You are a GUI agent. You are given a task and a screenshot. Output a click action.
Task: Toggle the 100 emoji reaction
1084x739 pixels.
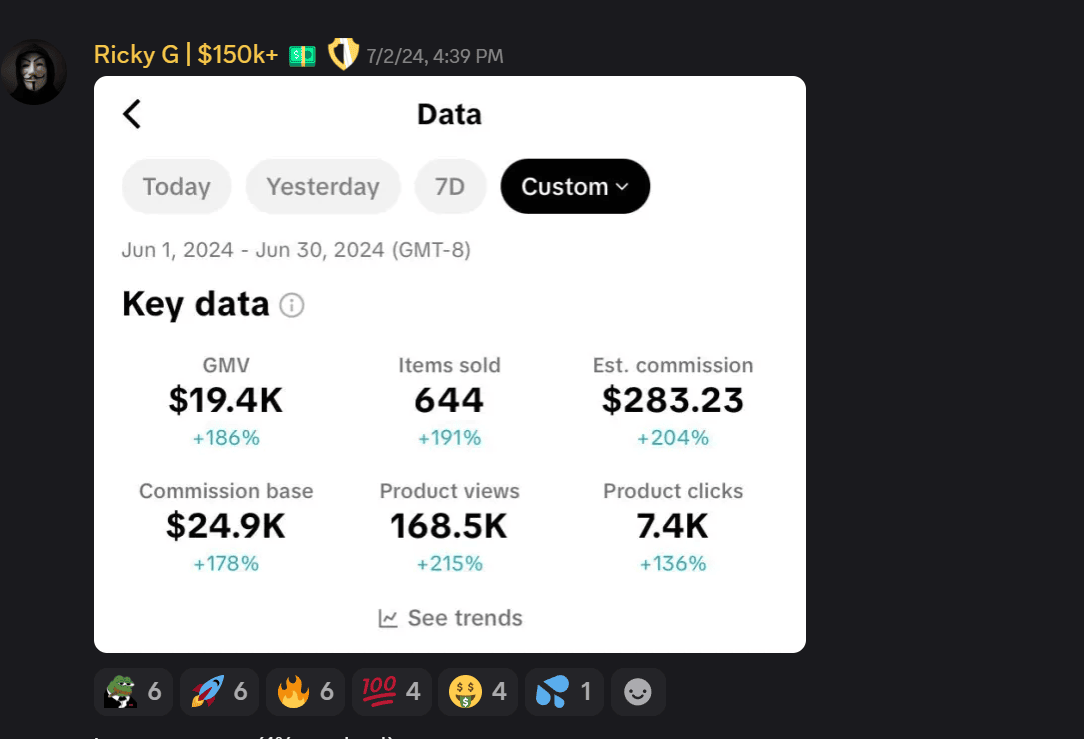click(391, 692)
